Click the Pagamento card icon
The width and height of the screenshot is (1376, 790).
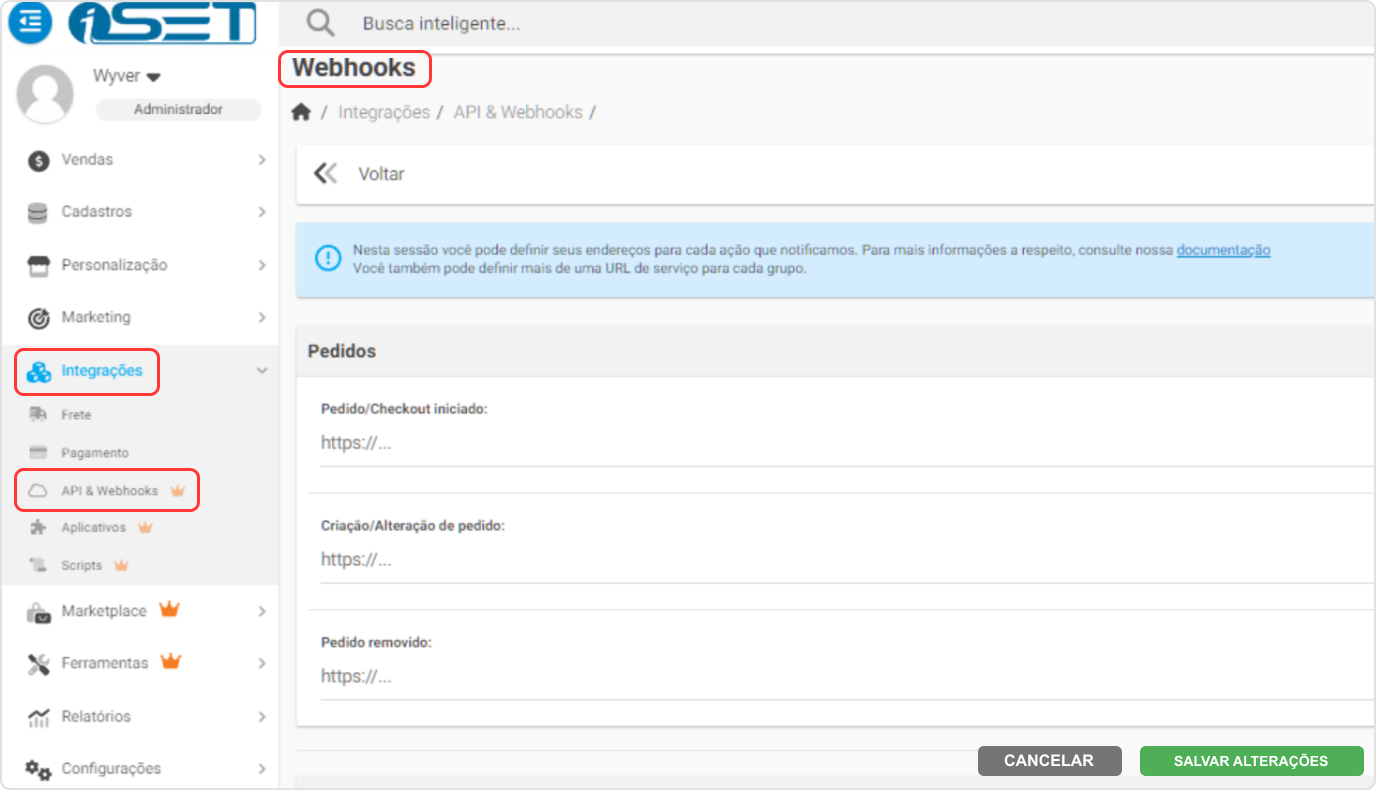(38, 453)
